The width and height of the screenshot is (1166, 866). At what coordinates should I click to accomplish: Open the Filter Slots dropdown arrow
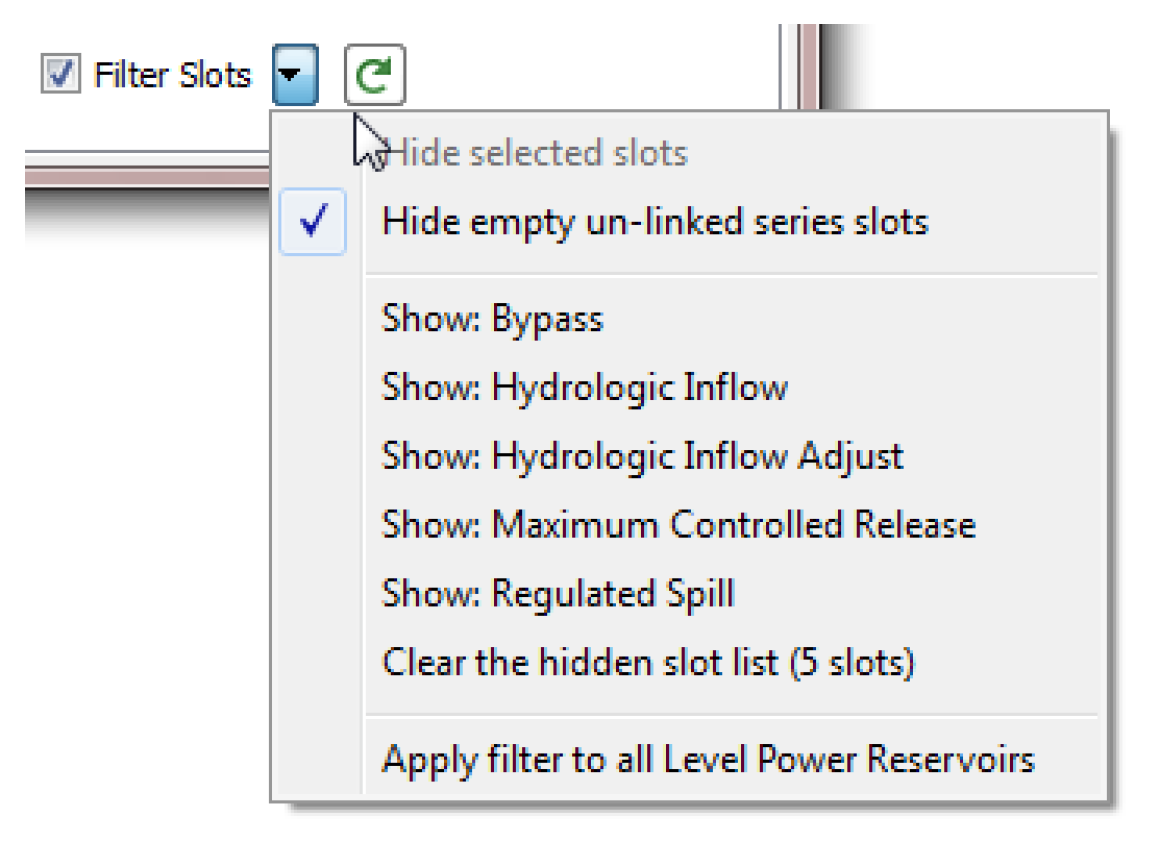[295, 76]
